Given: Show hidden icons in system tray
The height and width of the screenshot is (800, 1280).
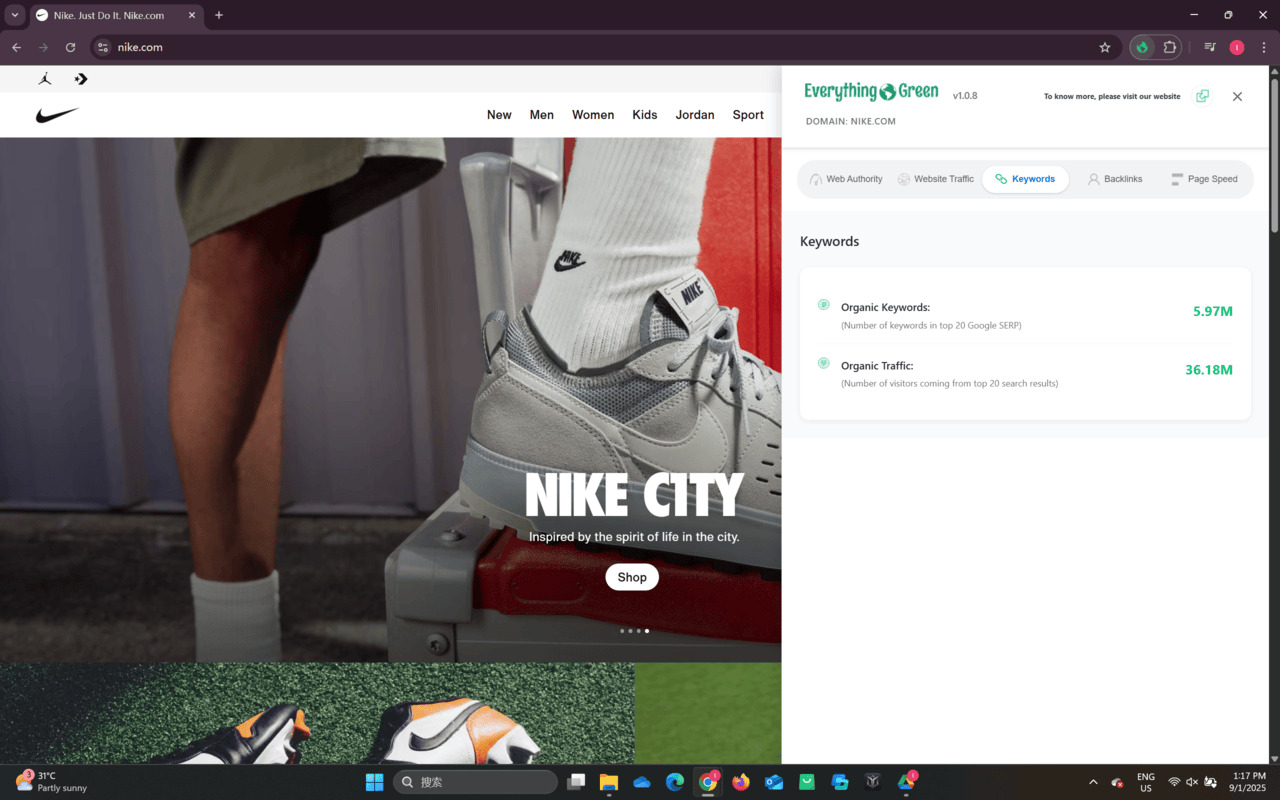Looking at the screenshot, I should tap(1093, 782).
